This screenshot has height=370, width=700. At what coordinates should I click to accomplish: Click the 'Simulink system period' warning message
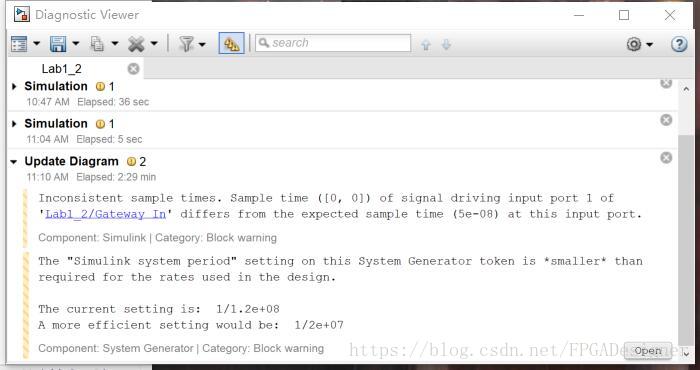pyautogui.click(x=340, y=269)
